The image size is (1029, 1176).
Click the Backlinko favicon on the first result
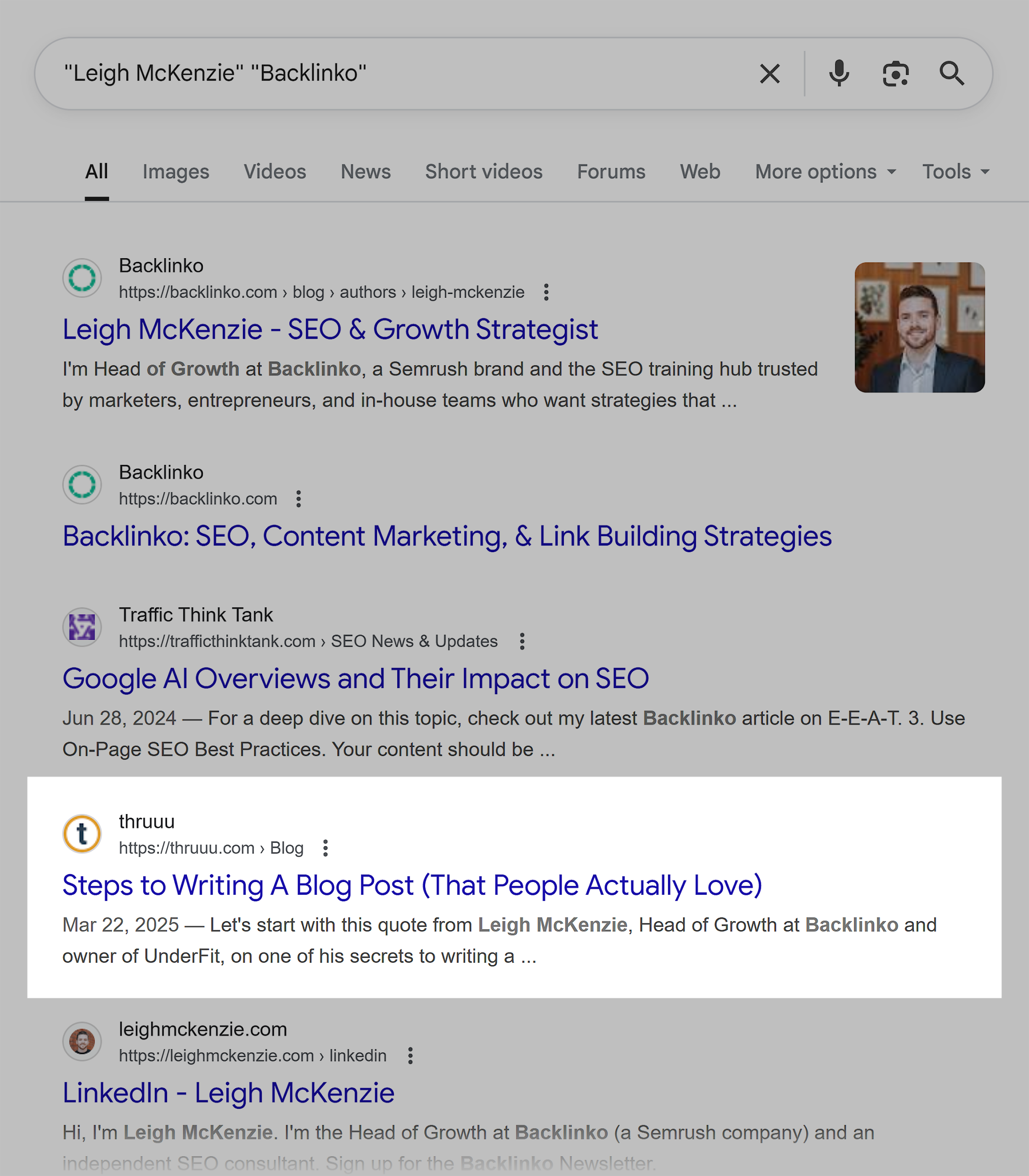click(82, 277)
